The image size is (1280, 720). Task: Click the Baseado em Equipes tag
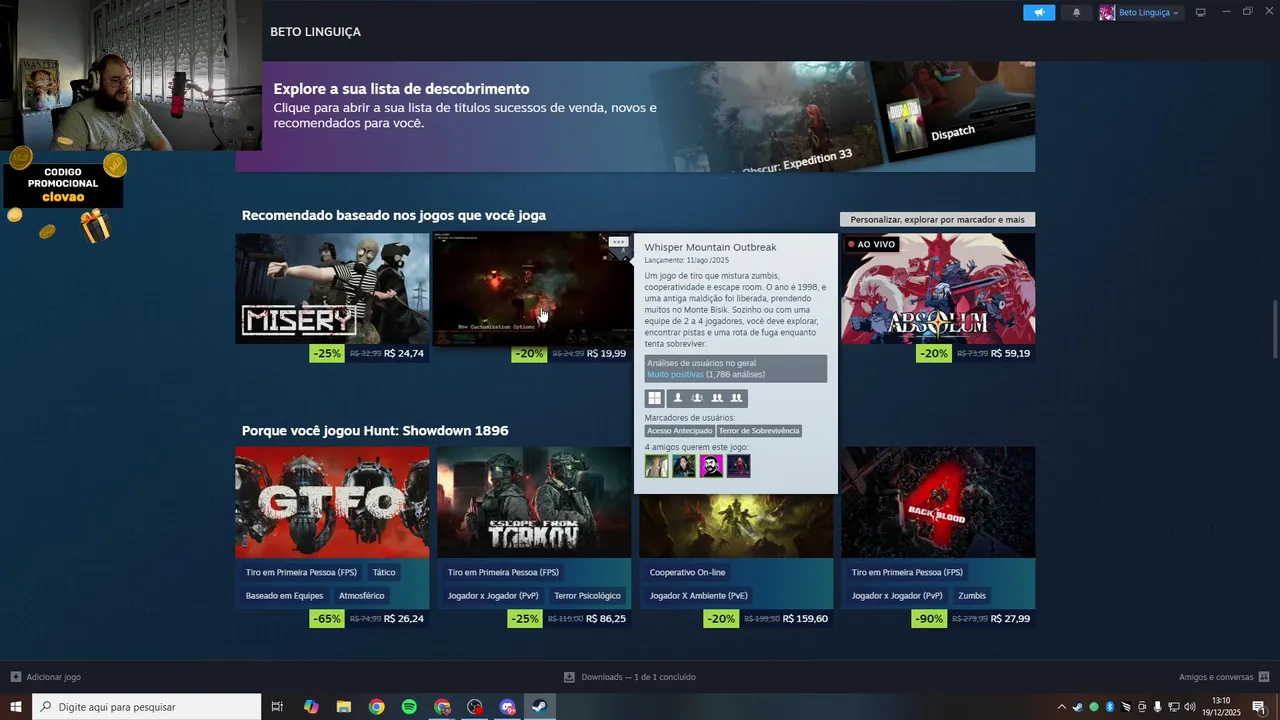click(x=285, y=595)
